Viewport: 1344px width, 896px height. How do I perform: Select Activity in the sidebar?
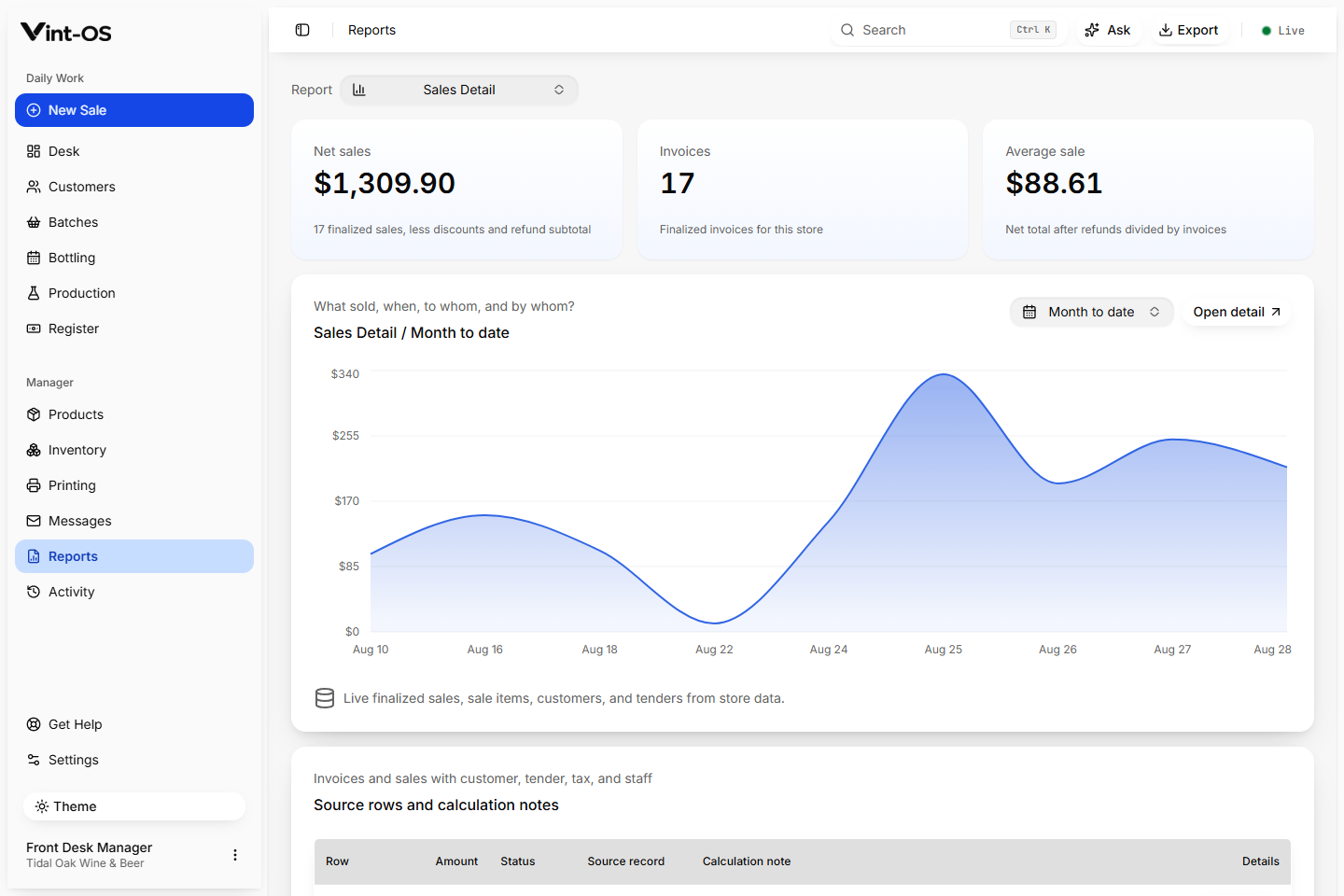click(134, 592)
